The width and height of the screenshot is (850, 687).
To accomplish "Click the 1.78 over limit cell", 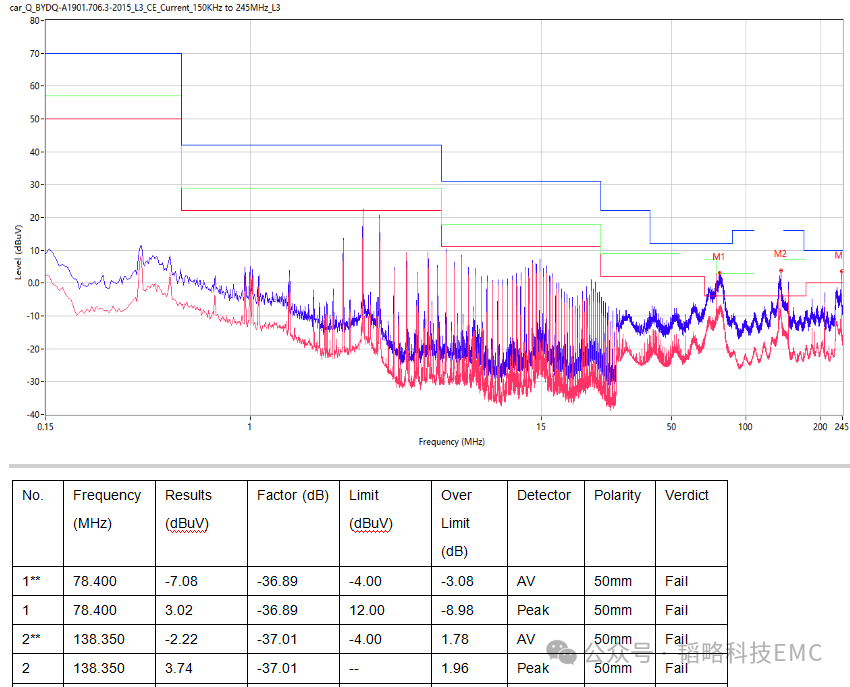I will (x=455, y=639).
